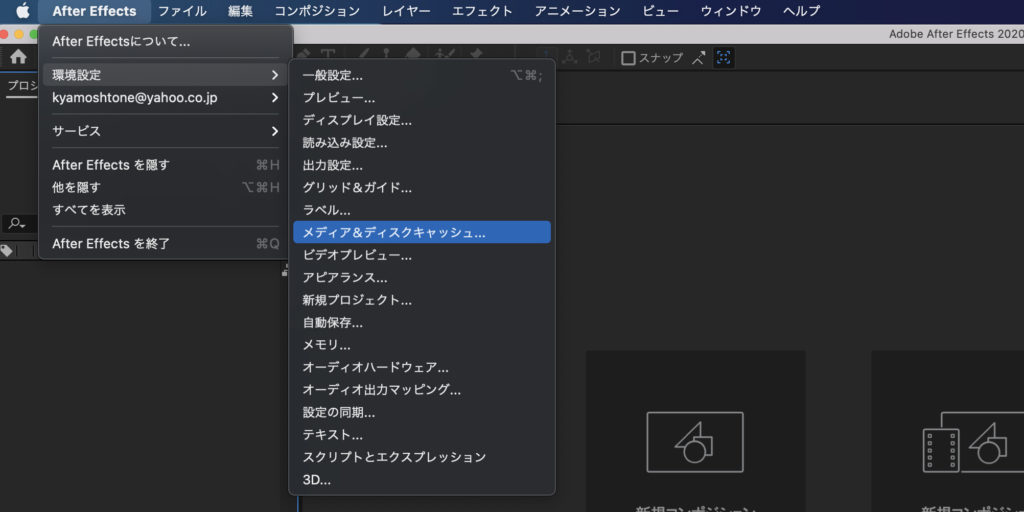Expand the サービス submenu
The height and width of the screenshot is (512, 1024).
click(x=165, y=131)
